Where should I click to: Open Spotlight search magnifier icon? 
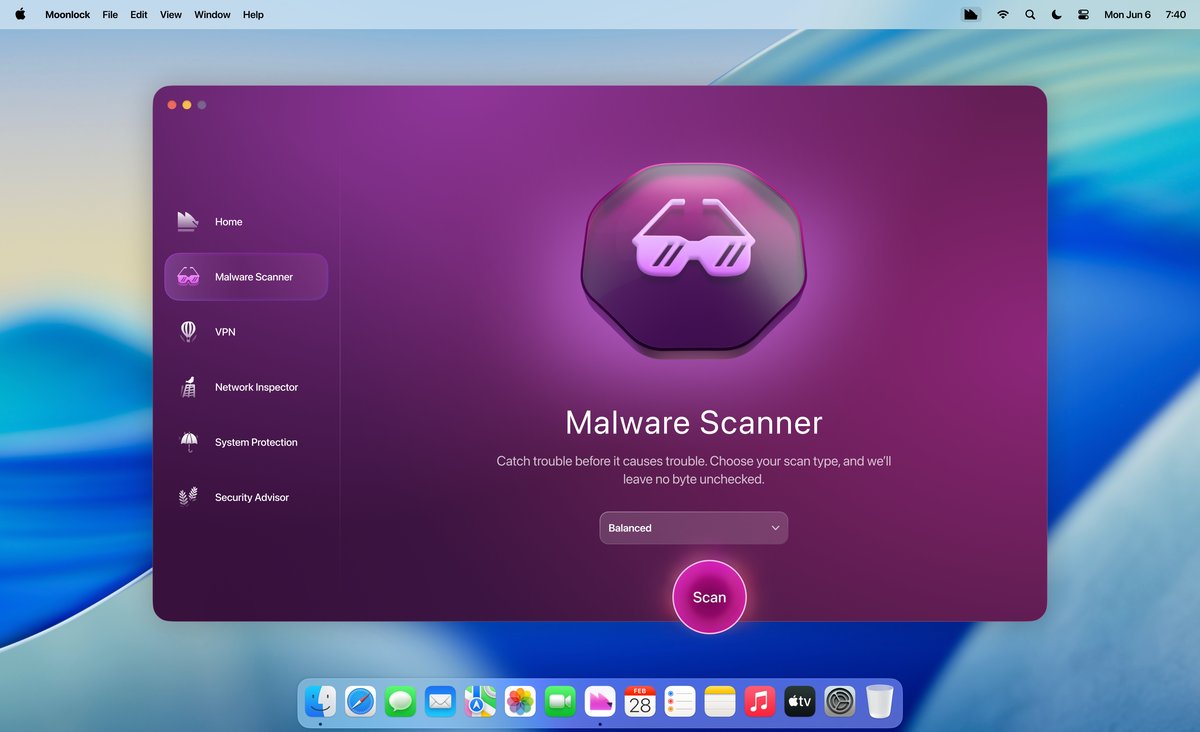tap(1030, 15)
